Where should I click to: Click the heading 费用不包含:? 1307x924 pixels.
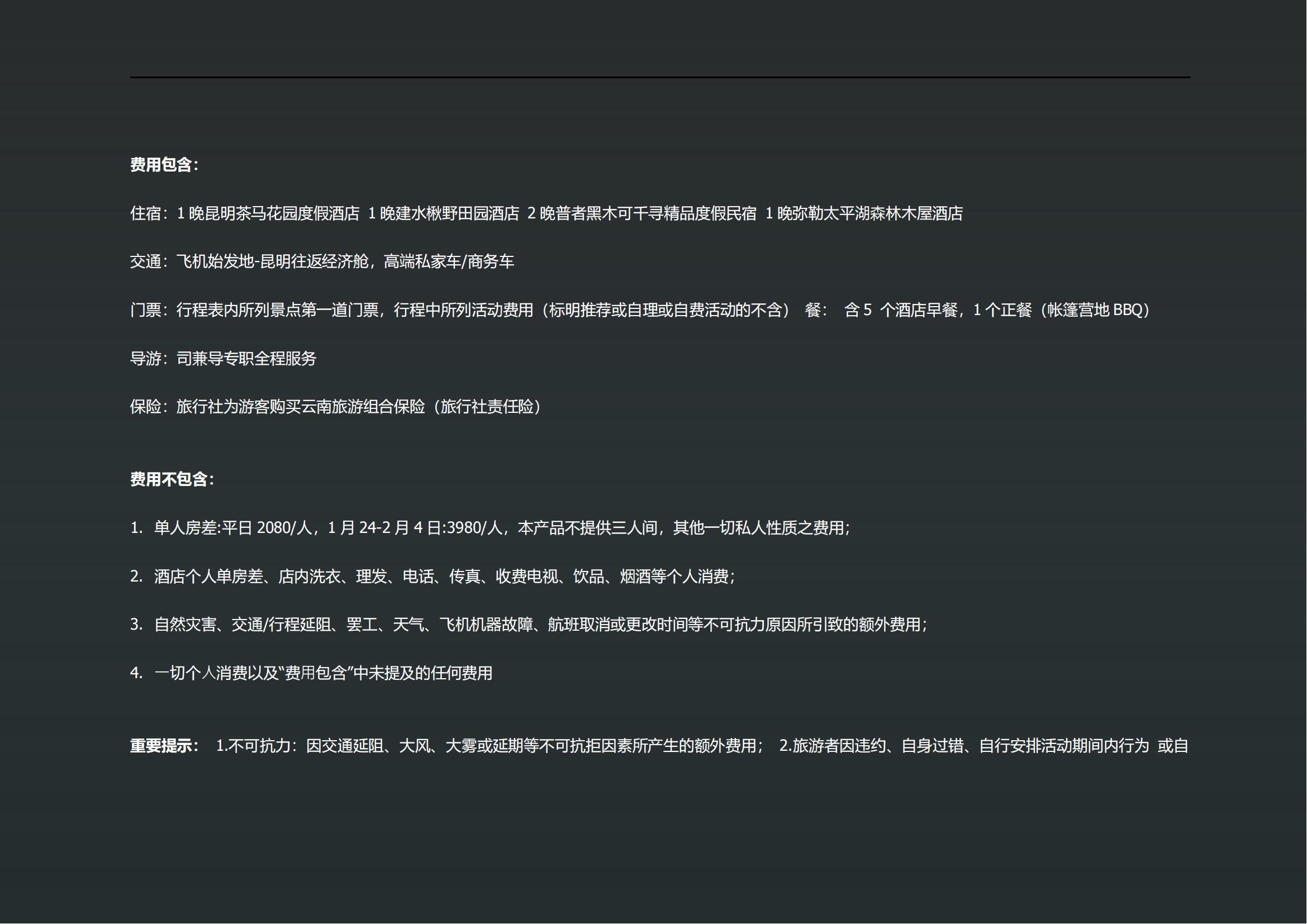click(x=173, y=480)
